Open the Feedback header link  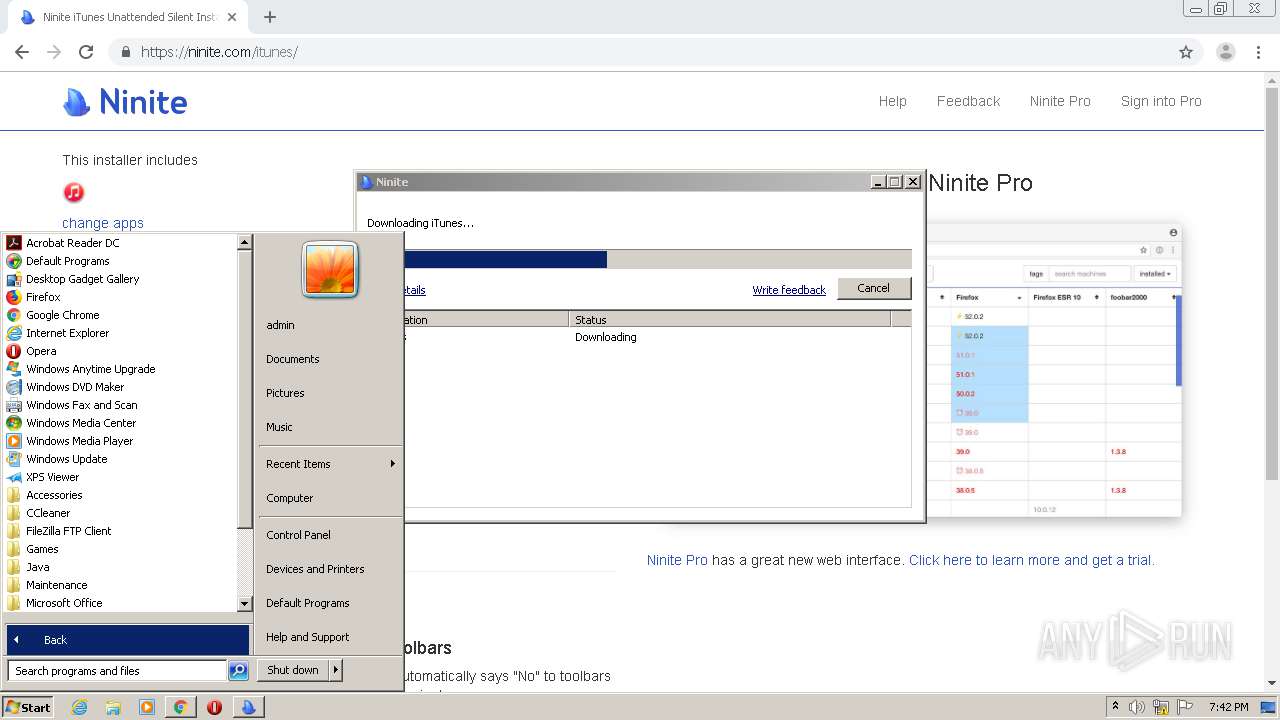point(968,101)
